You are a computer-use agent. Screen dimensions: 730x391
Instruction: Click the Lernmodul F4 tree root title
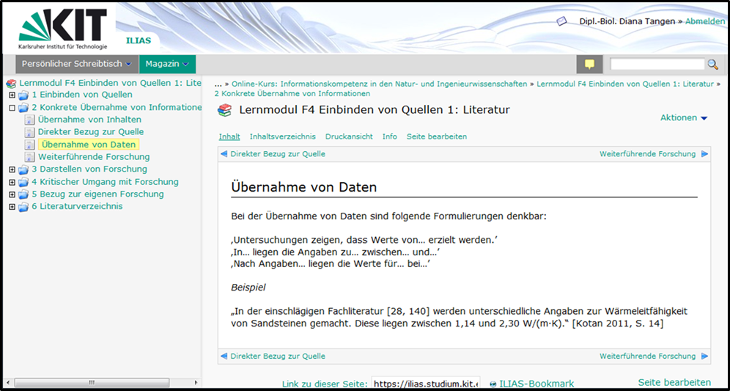(x=110, y=83)
